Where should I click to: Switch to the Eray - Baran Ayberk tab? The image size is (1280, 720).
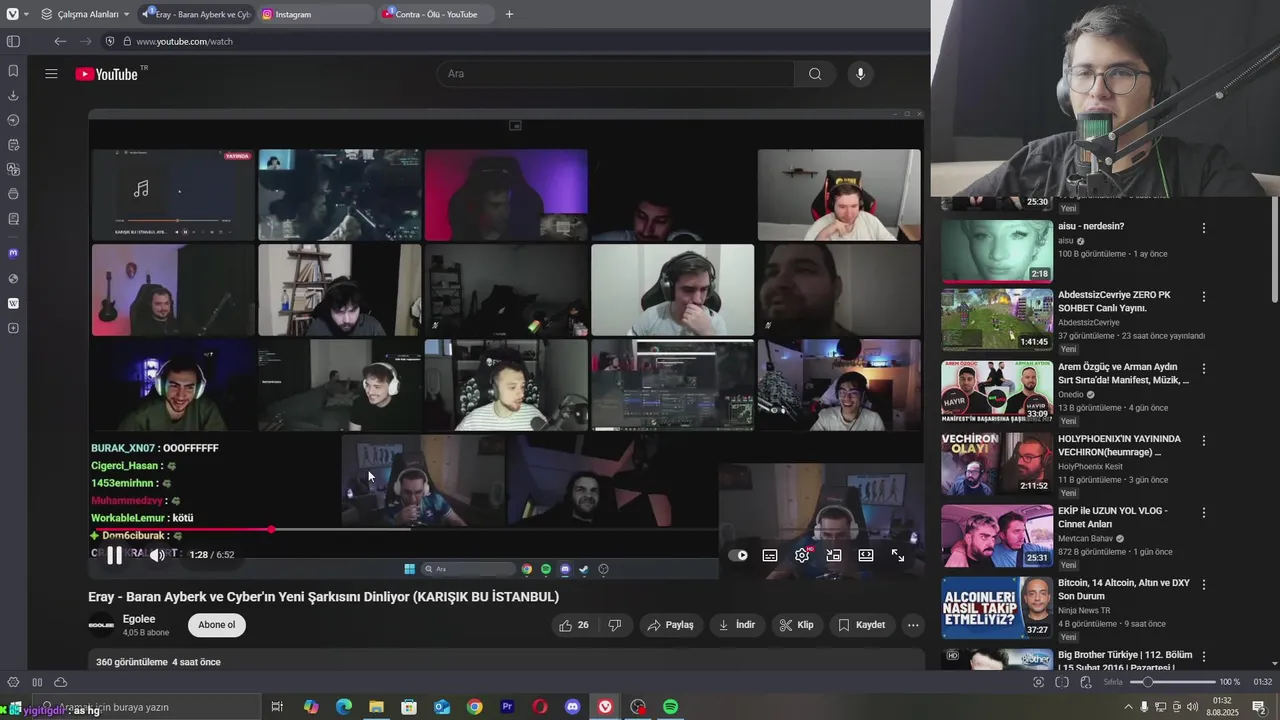coord(197,14)
